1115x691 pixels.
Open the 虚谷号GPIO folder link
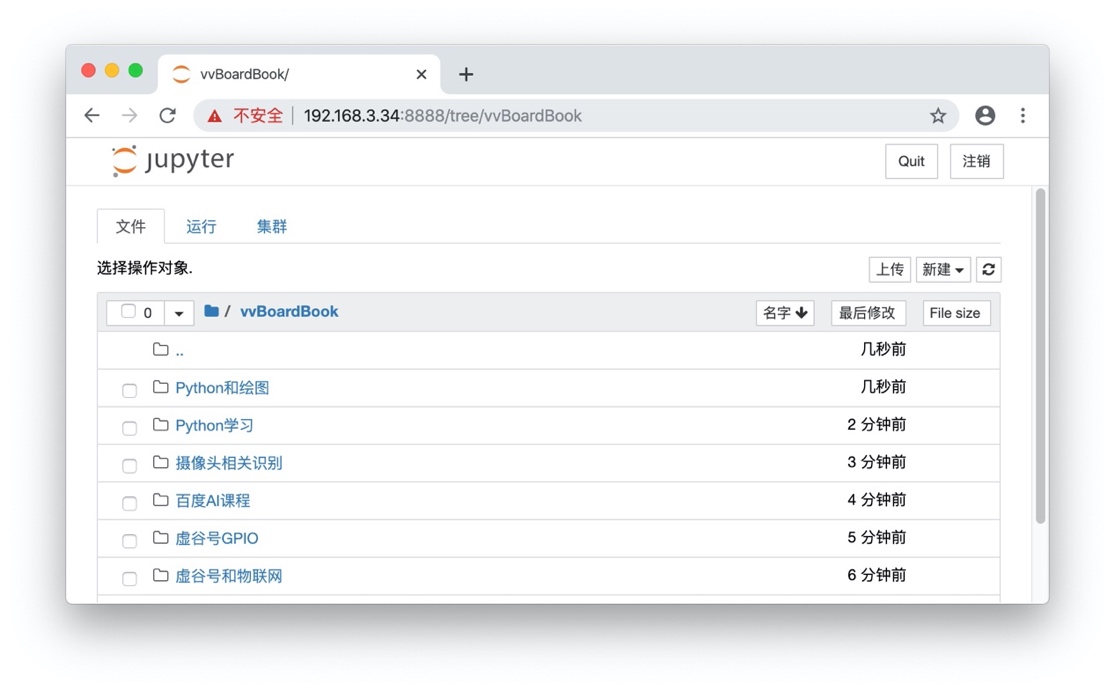[217, 538]
